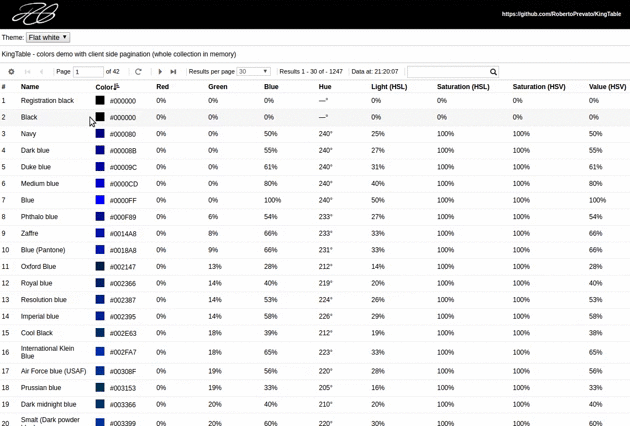Screen dimensions: 630x426
Task: Click the 'Data at: 21:20:07' timestamp
Action: pyautogui.click(x=375, y=72)
